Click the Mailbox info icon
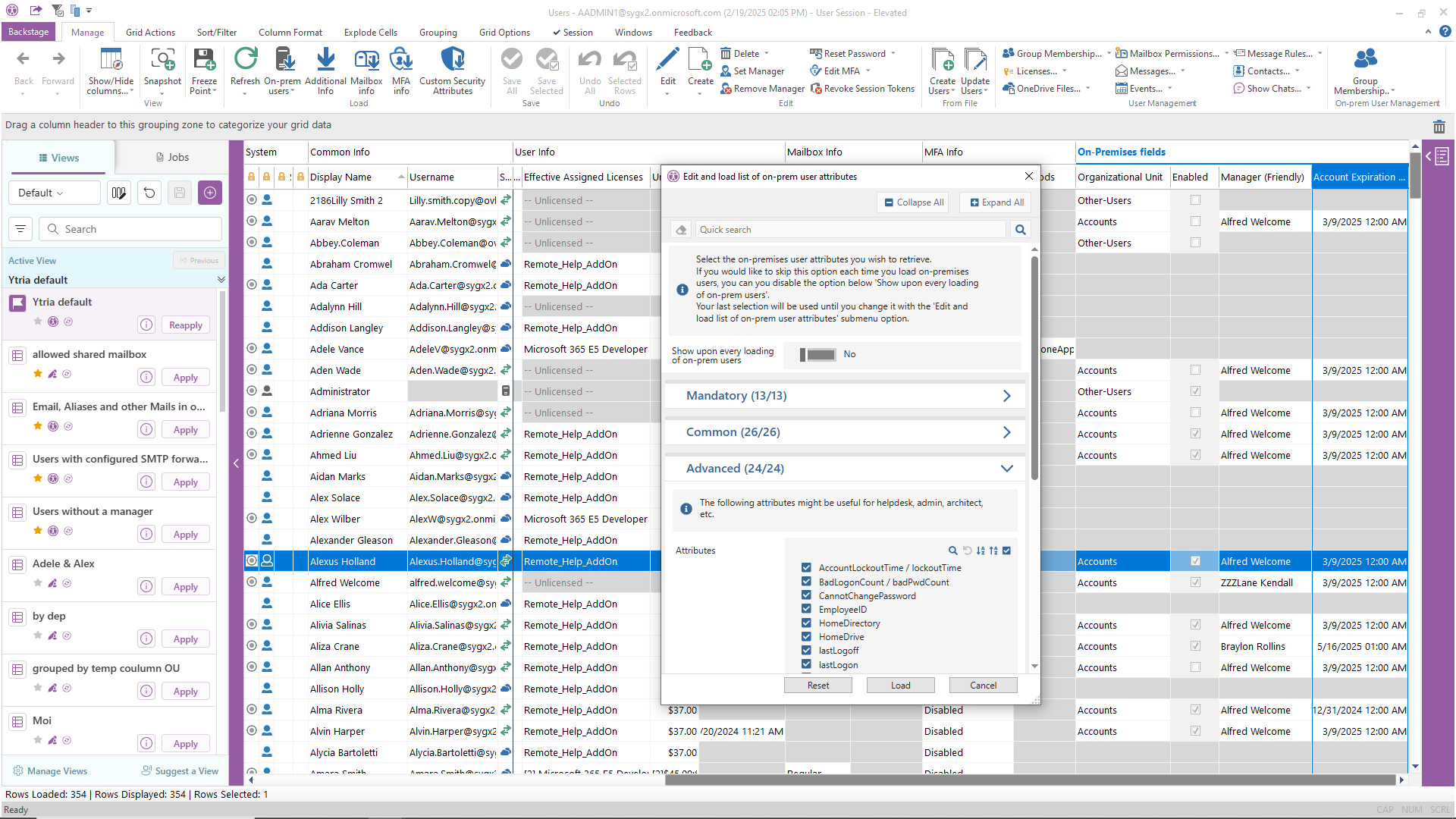 tap(366, 60)
